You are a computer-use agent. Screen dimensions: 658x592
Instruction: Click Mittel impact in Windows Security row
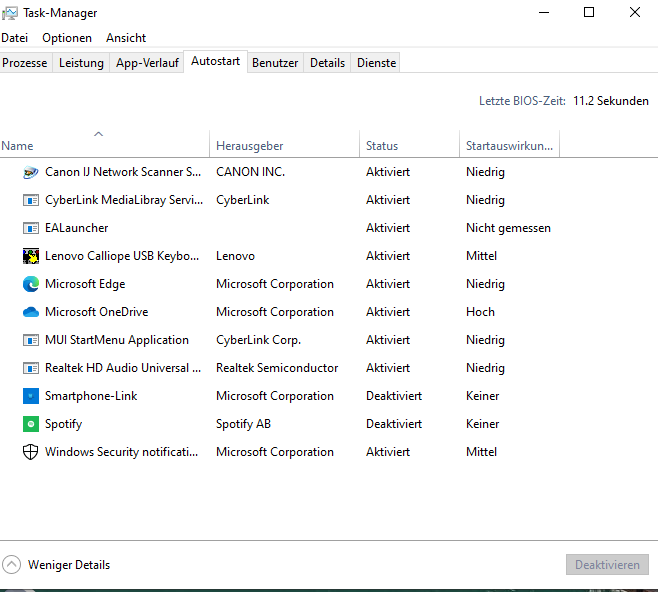pyautogui.click(x=481, y=452)
